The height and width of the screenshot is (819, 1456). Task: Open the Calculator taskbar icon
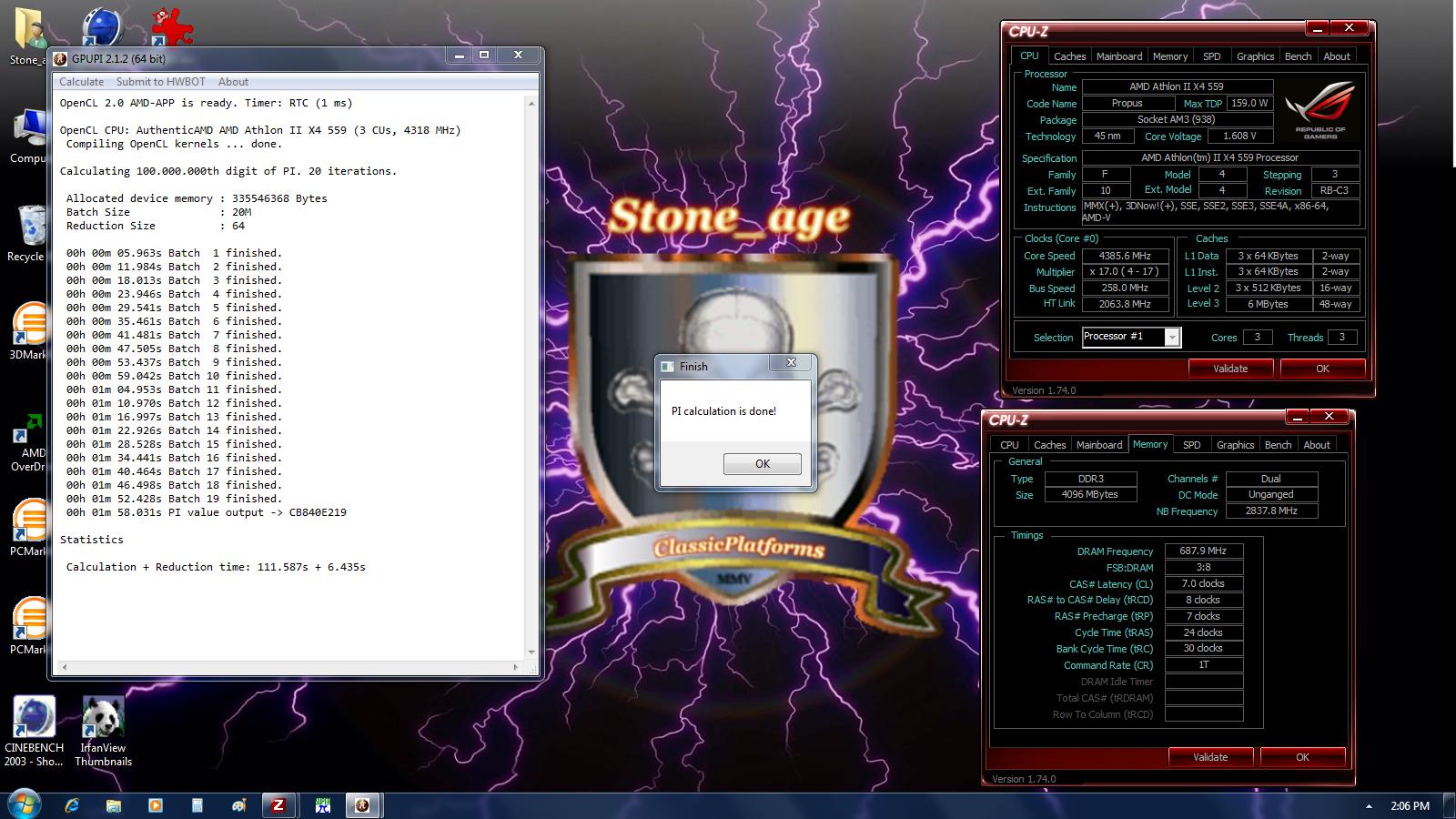197,805
